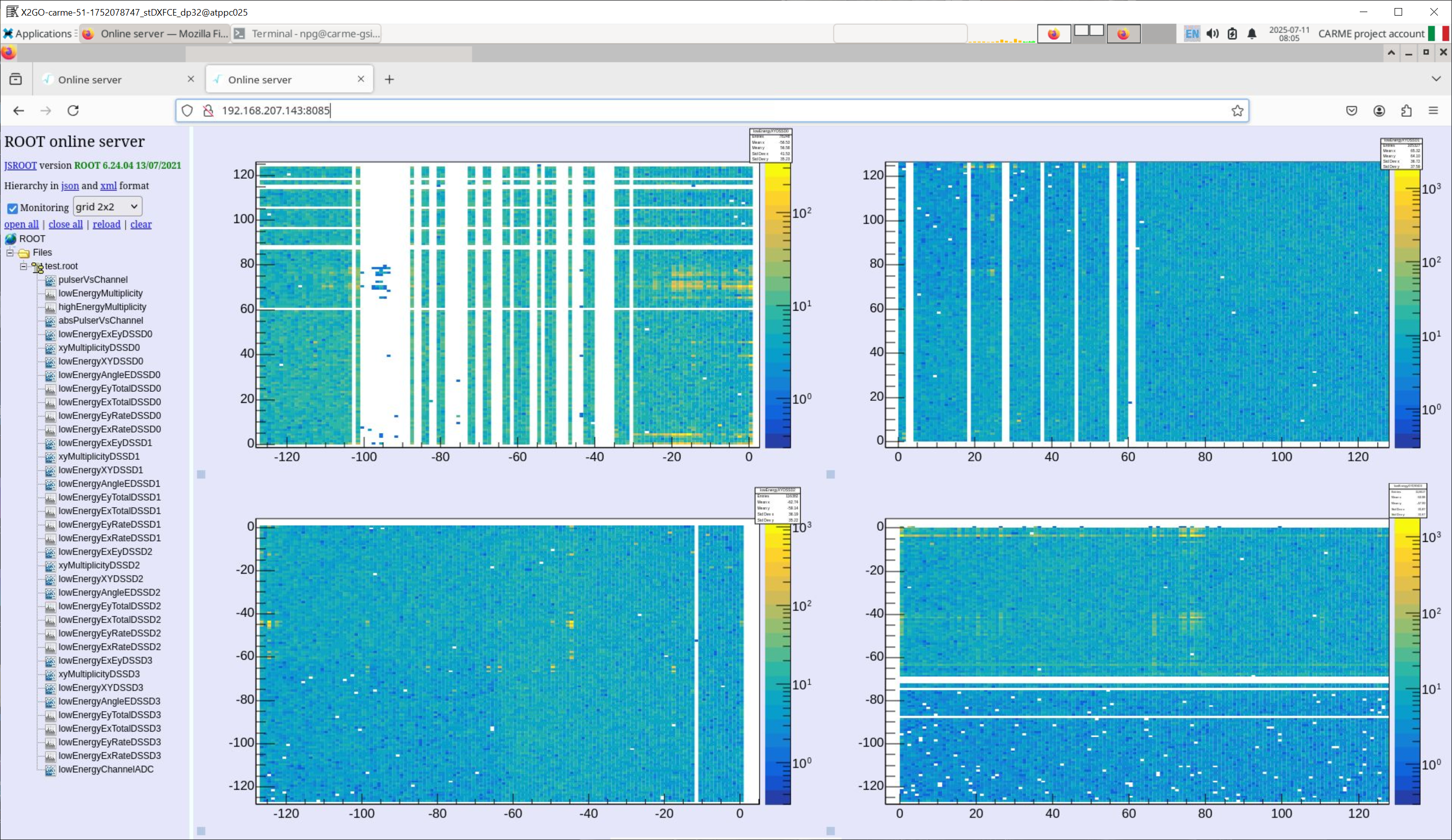Select xyMultiplicityDSSD0 in the tree
The height and width of the screenshot is (840, 1452).
click(x=99, y=348)
